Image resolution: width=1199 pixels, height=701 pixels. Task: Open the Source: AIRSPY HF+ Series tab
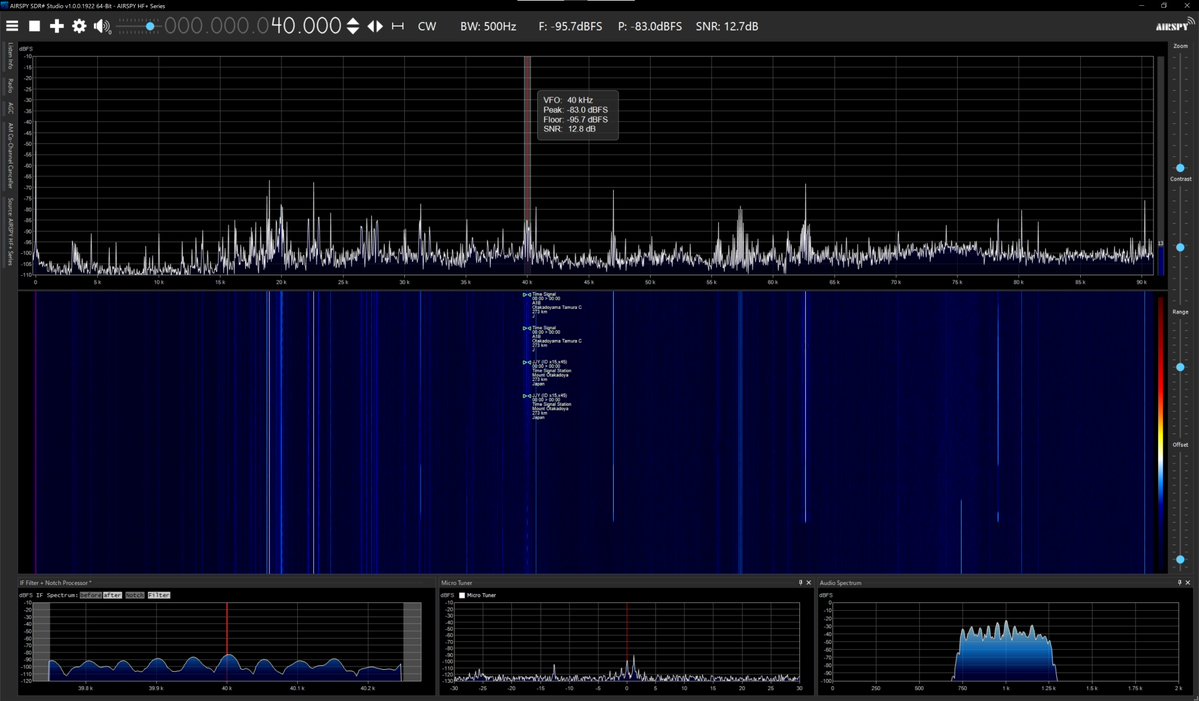[10, 232]
